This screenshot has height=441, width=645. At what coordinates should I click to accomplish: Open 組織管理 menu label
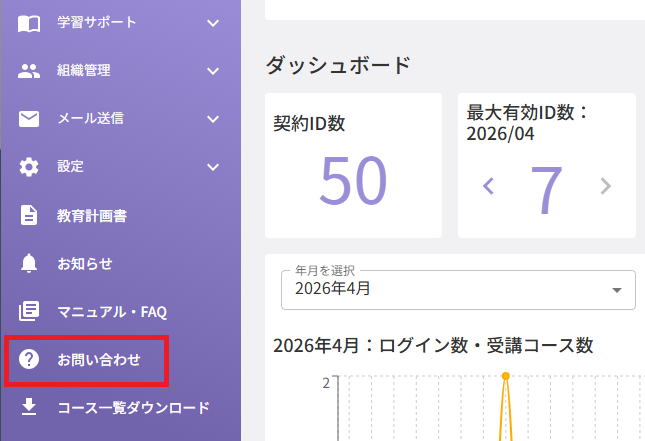click(x=84, y=70)
